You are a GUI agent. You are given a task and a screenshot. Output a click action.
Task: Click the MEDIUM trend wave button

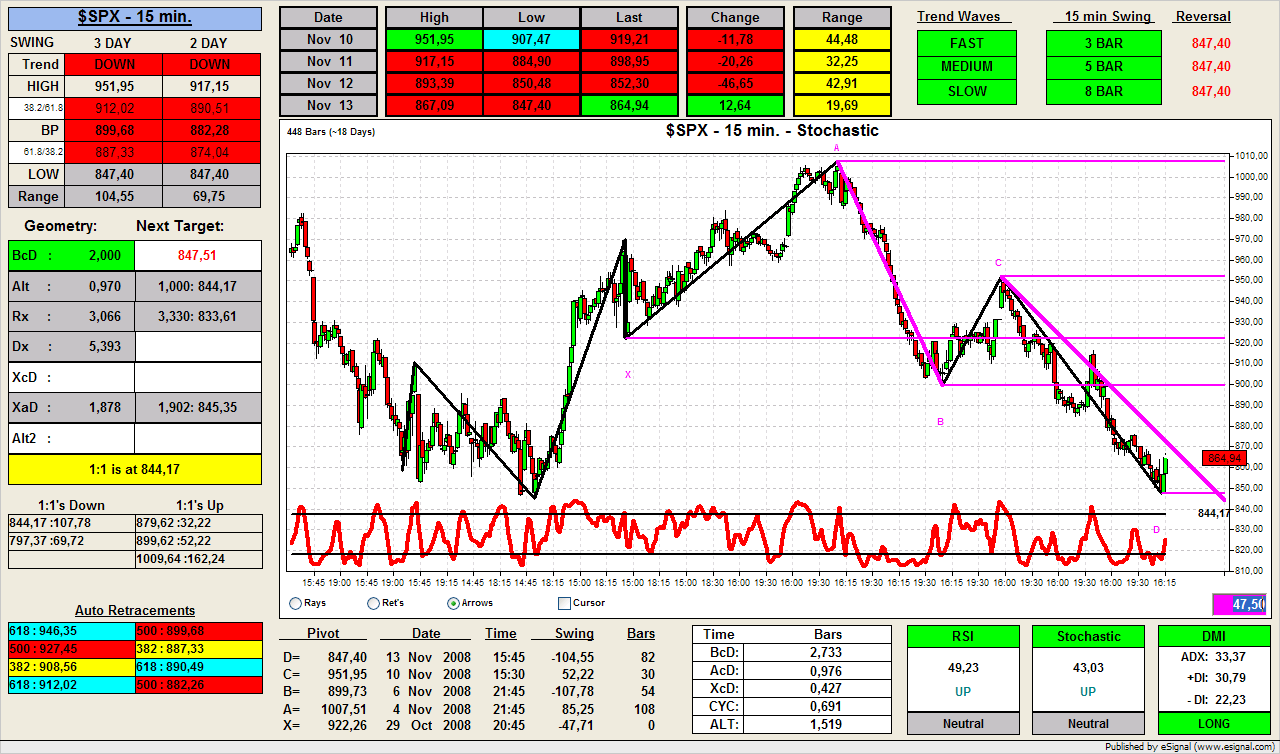[x=966, y=67]
